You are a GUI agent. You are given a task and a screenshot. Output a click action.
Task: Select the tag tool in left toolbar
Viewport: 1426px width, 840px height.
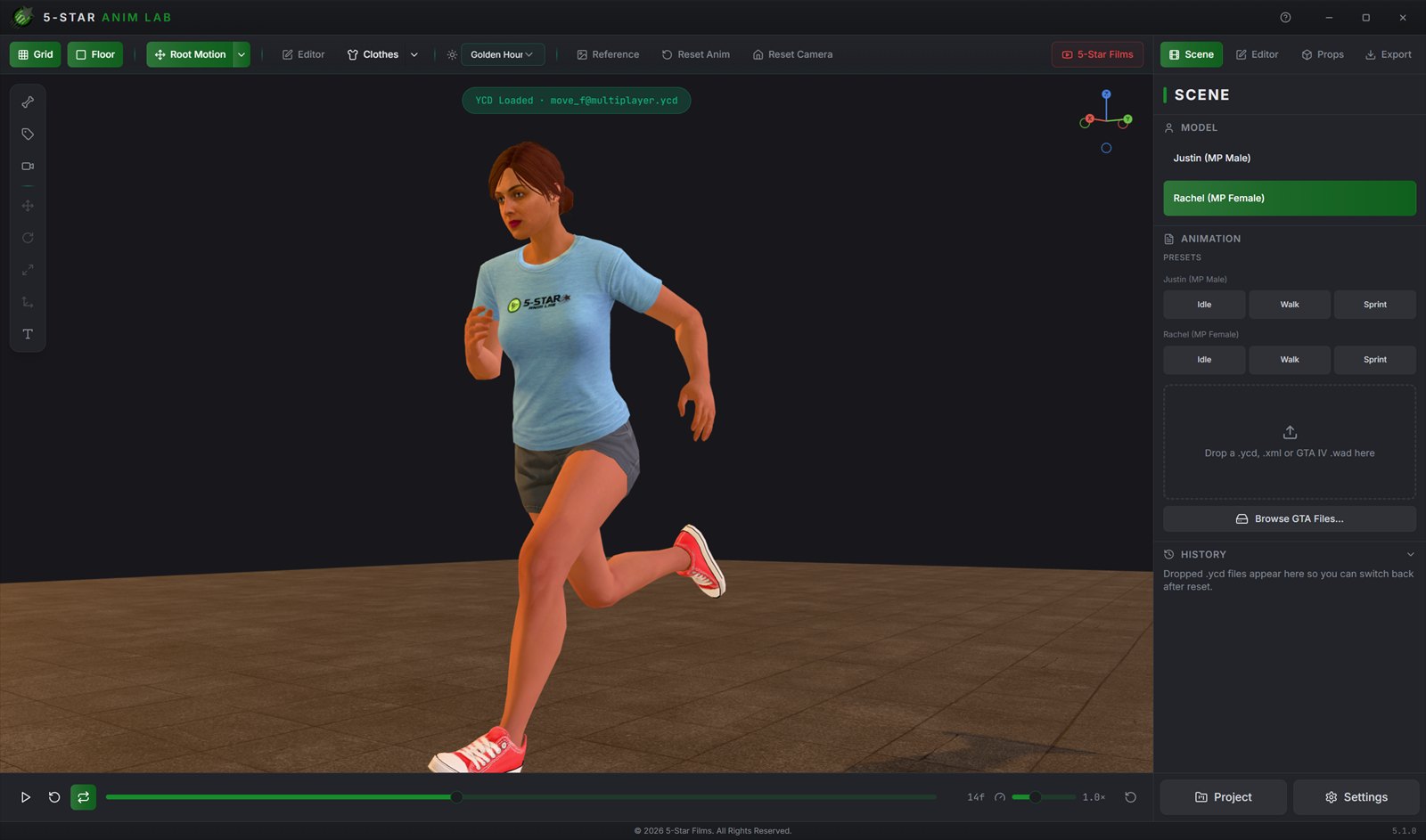click(28, 135)
